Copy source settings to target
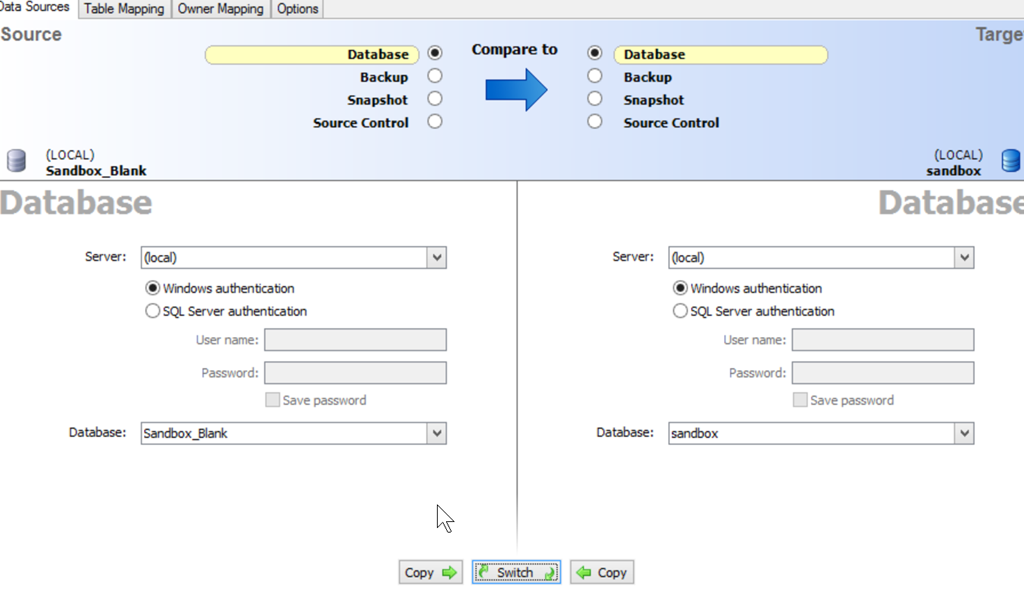 pos(431,573)
